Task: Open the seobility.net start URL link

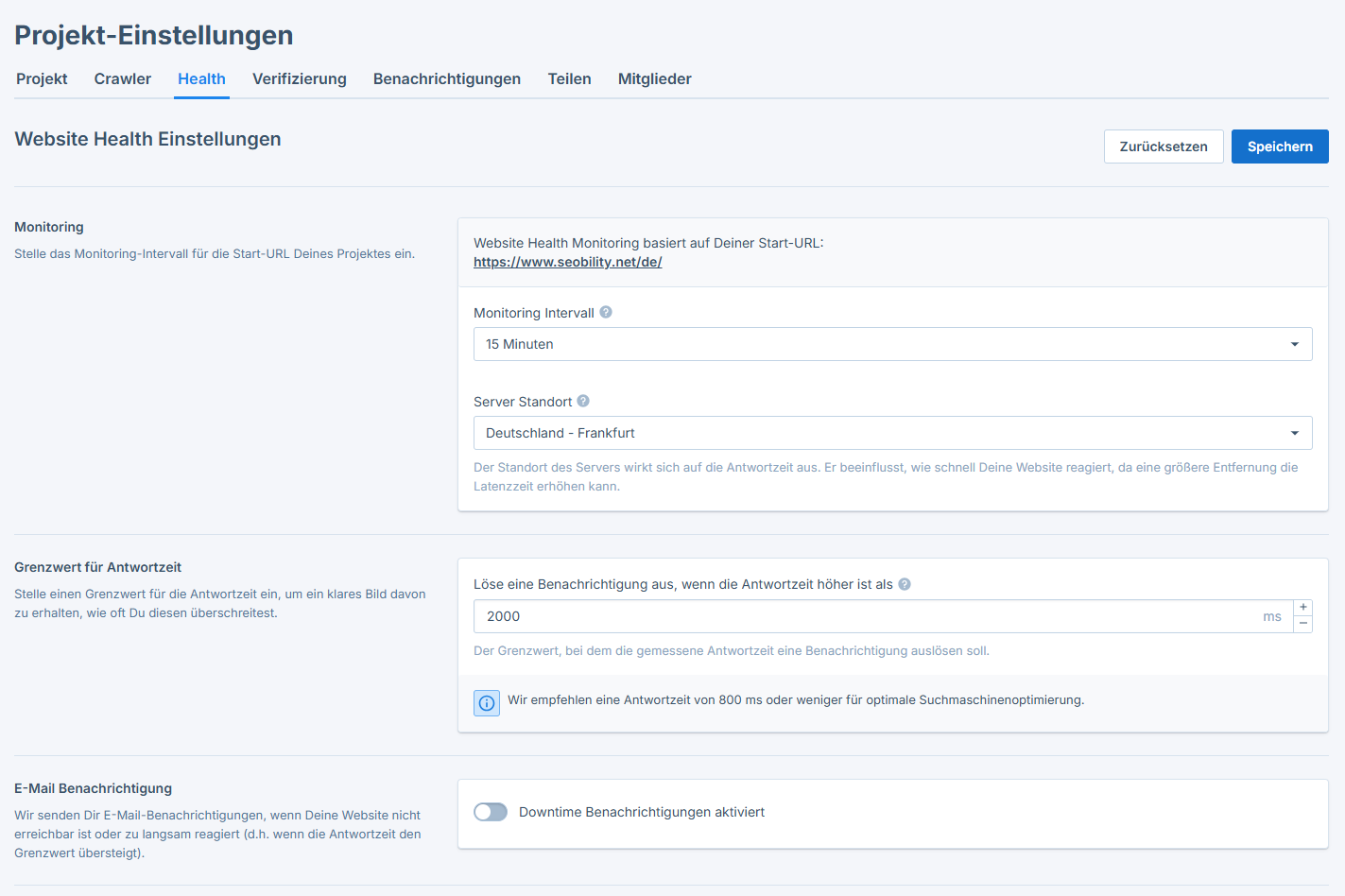Action: pos(567,262)
